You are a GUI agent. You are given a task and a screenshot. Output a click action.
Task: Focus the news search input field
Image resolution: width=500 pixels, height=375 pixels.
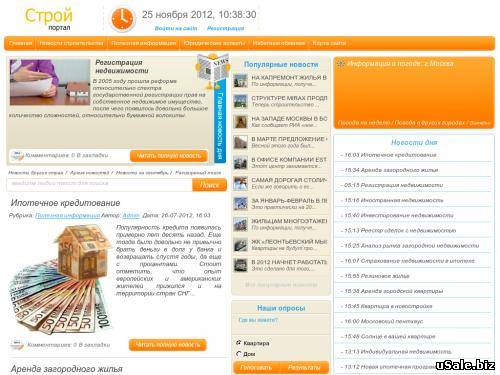click(99, 184)
